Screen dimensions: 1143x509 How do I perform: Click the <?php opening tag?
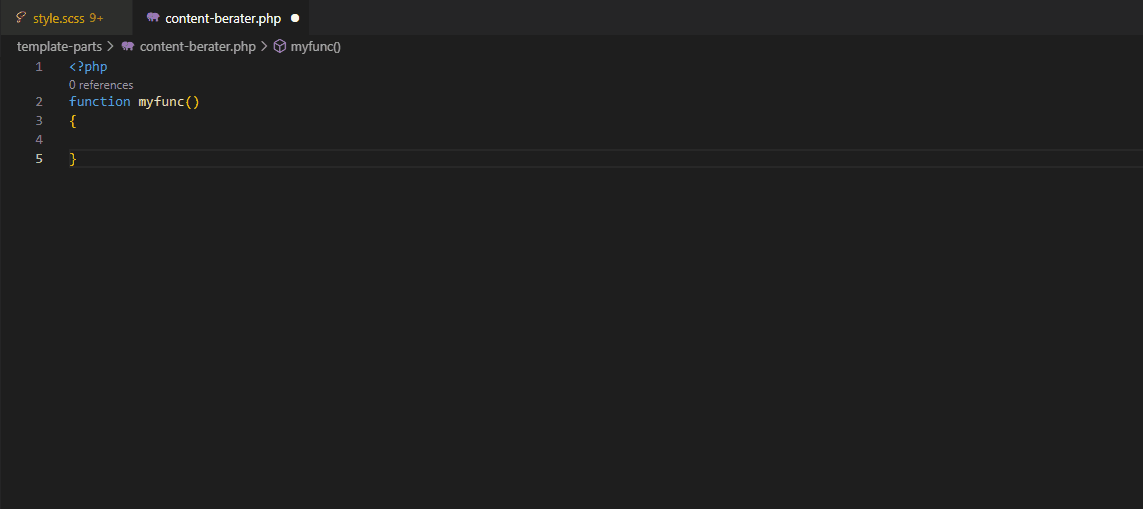coord(88,67)
